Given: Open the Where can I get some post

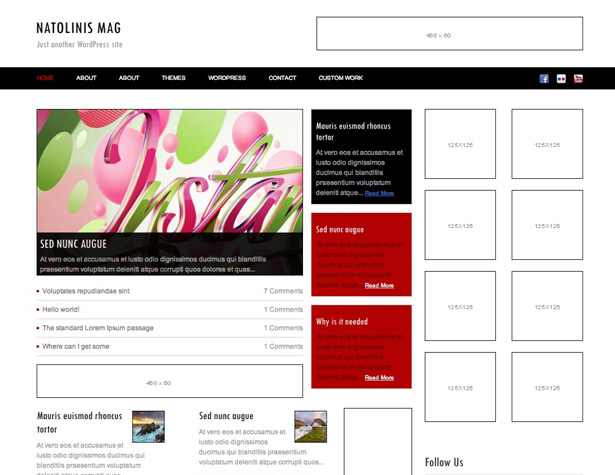Looking at the screenshot, I should [x=76, y=346].
